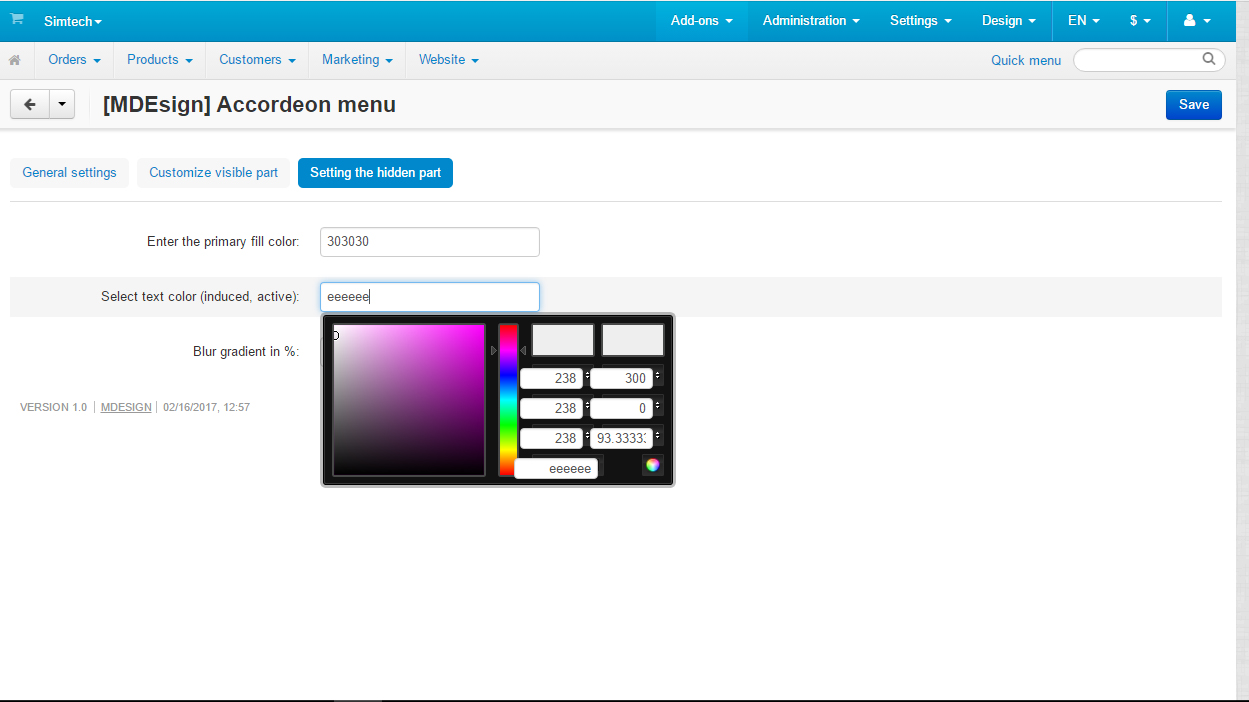Screen dimensions: 1249x702
Task: Open the Design dropdown menu
Action: [1009, 20]
